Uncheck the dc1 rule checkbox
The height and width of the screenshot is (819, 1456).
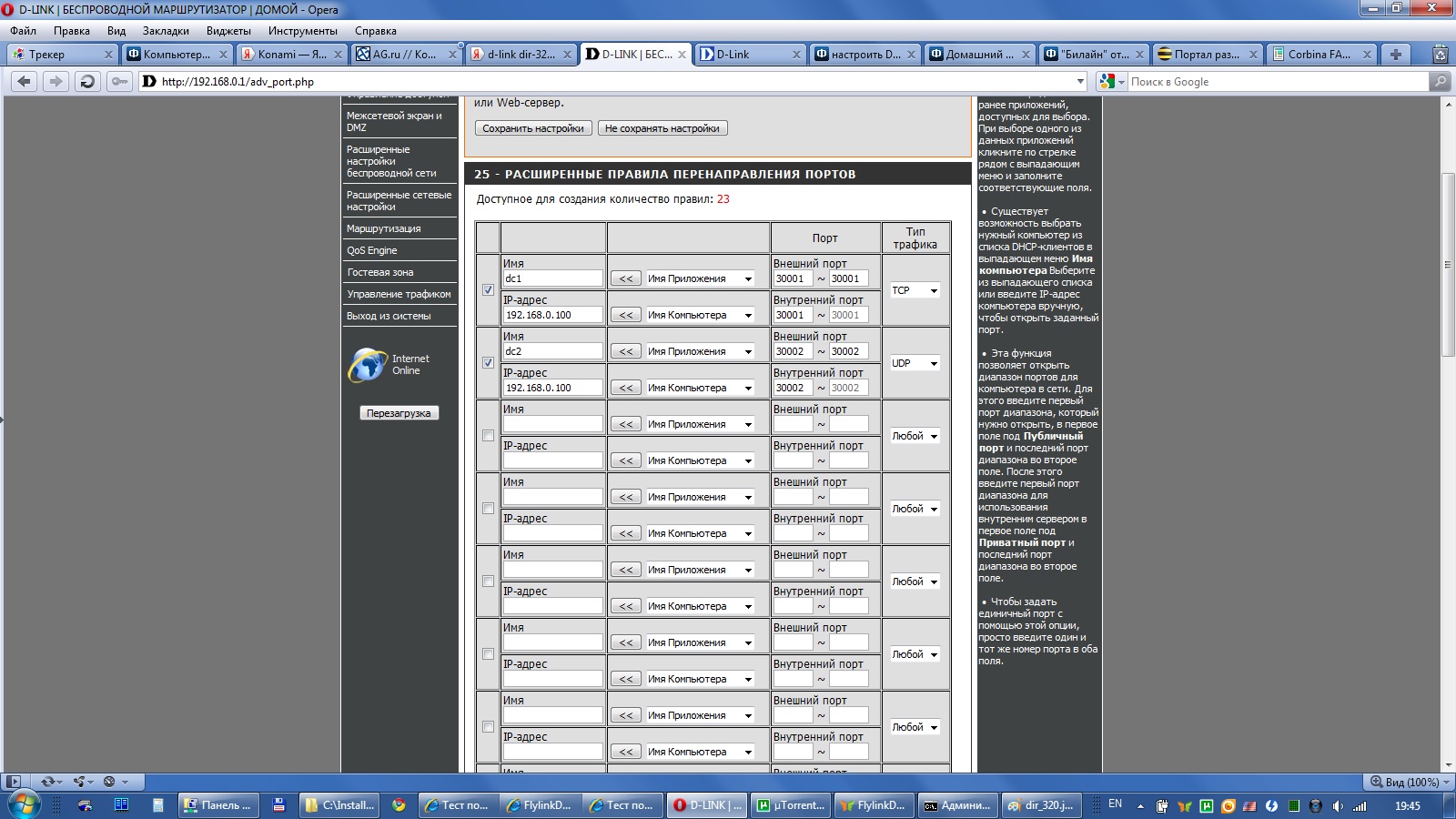(x=488, y=290)
